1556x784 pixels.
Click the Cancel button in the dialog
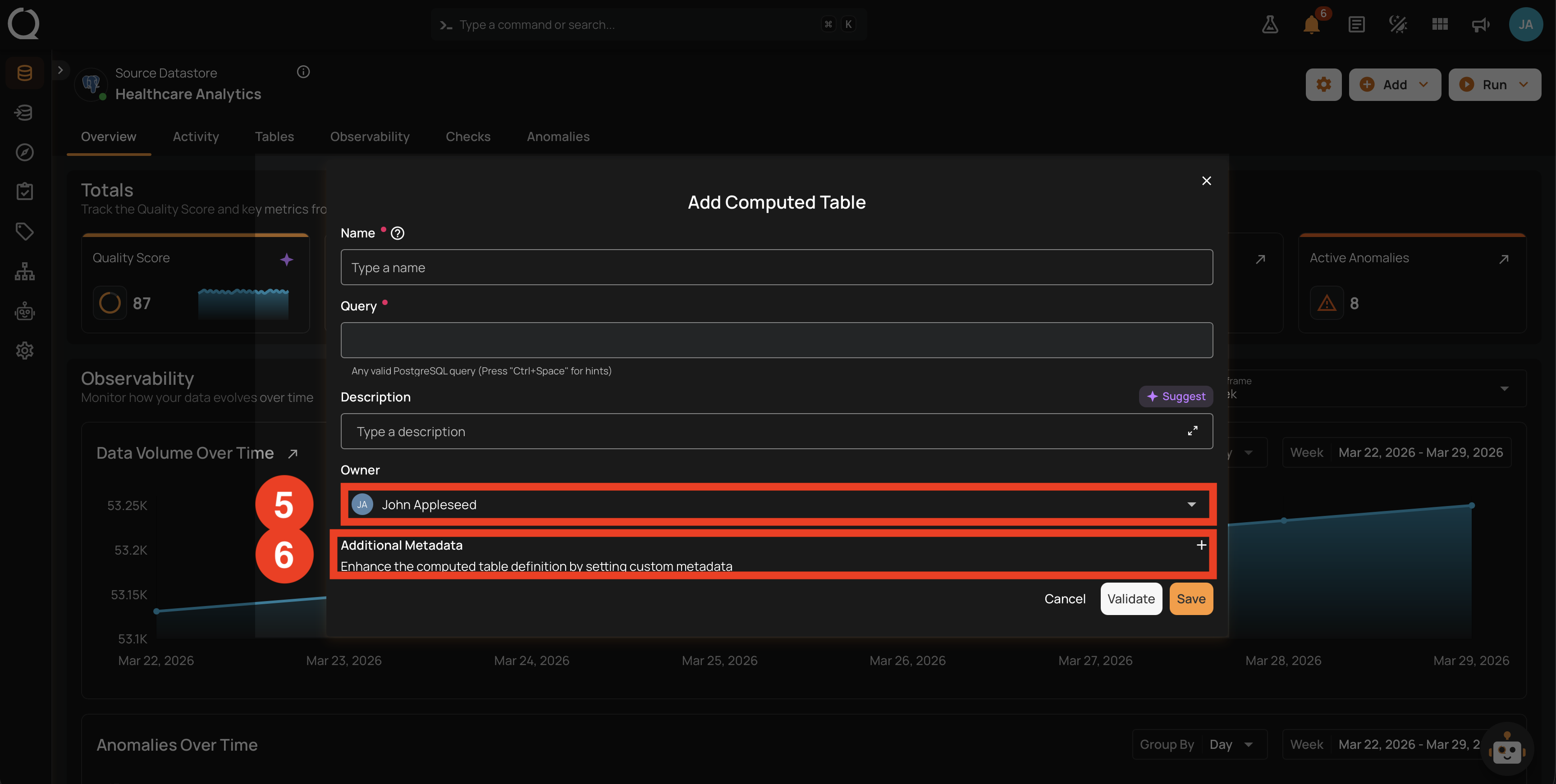tap(1064, 598)
